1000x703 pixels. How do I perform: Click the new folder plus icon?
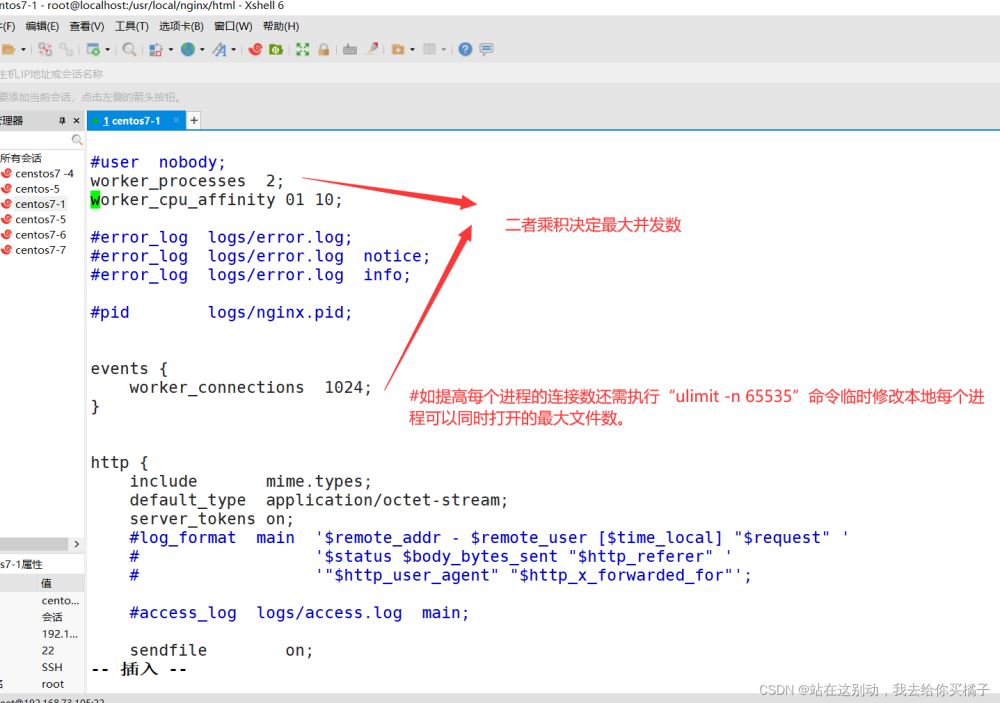[398, 49]
